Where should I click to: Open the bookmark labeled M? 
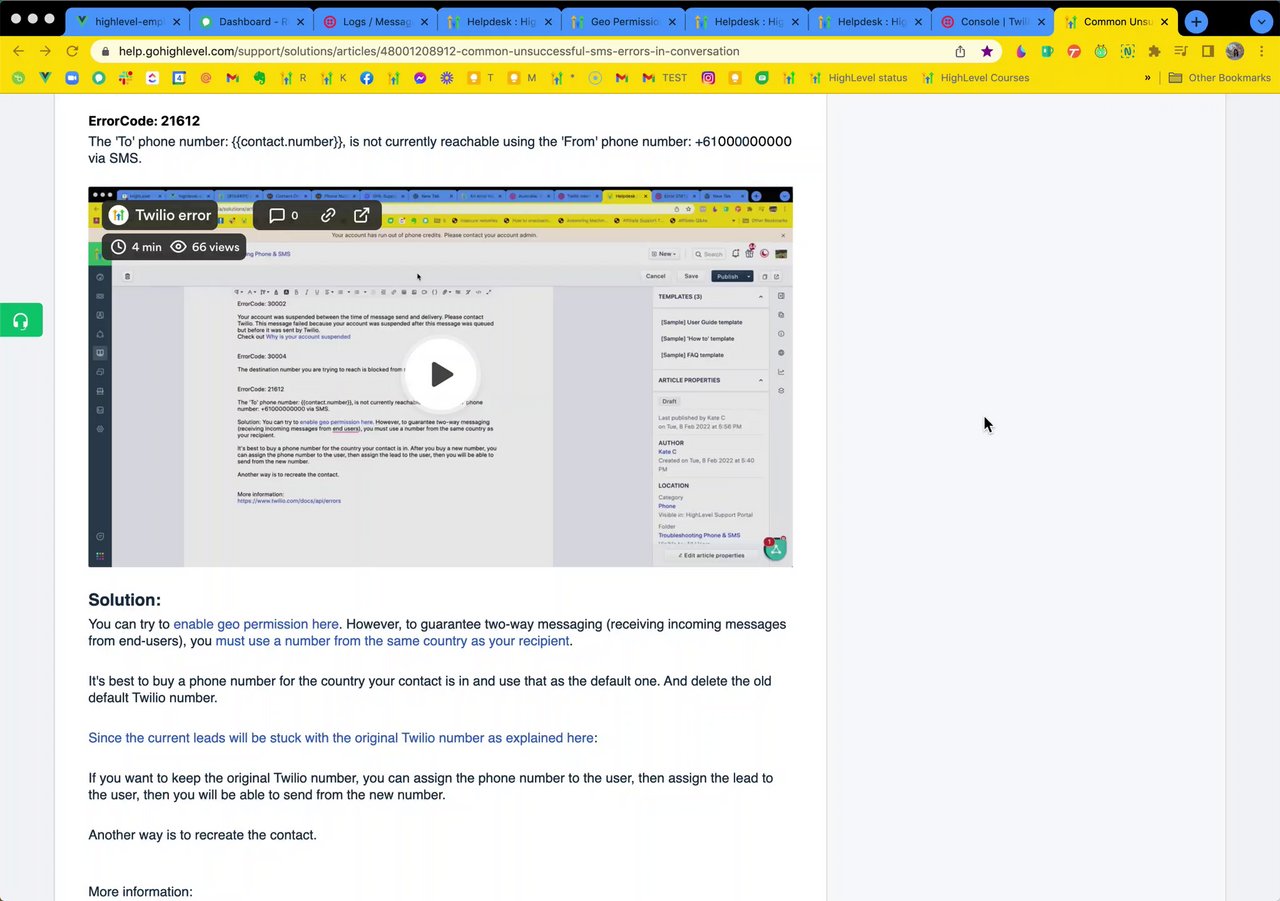pyautogui.click(x=521, y=78)
